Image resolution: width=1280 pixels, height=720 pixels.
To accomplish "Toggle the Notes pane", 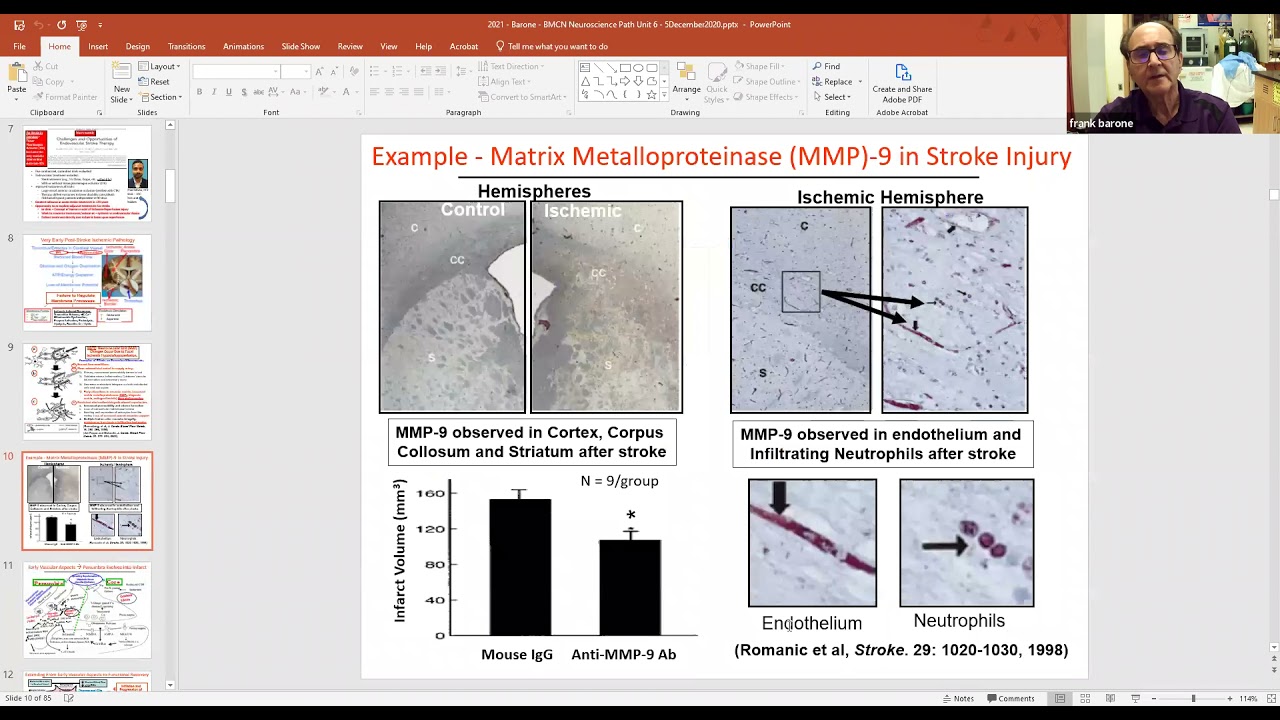I will tap(958, 698).
